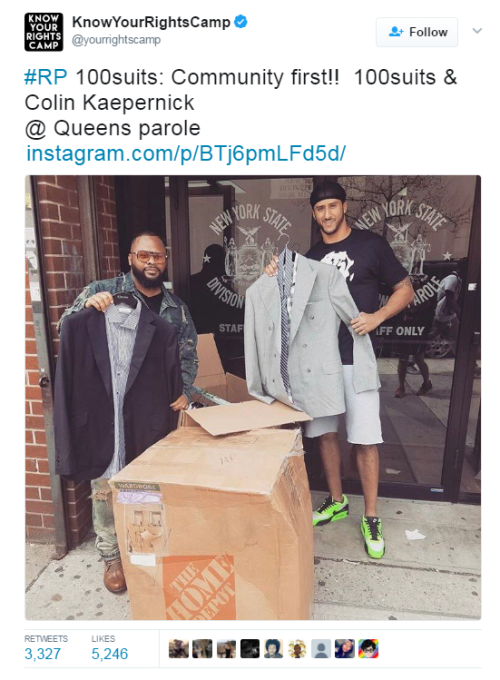Image resolution: width=500 pixels, height=680 pixels.
Task: Click the blue verified checkmark badge
Action: click(x=241, y=21)
